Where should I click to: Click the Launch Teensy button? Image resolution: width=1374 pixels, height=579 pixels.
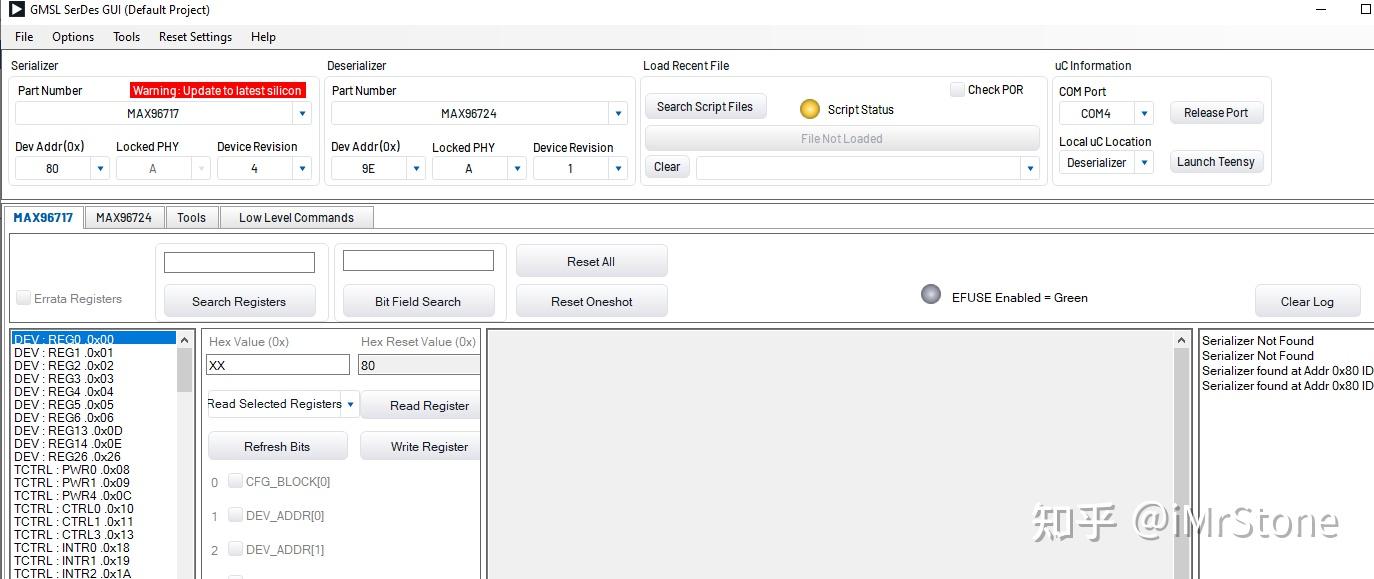pos(1216,161)
